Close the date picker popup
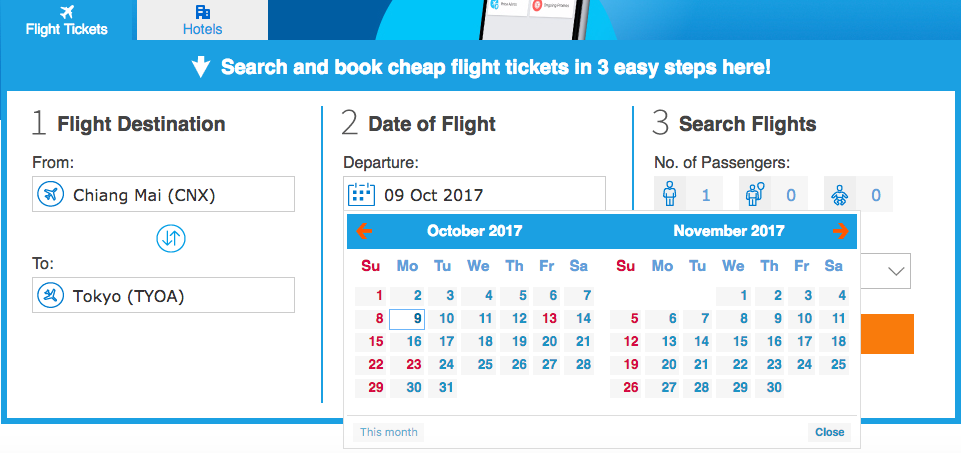This screenshot has width=961, height=453. tap(829, 432)
